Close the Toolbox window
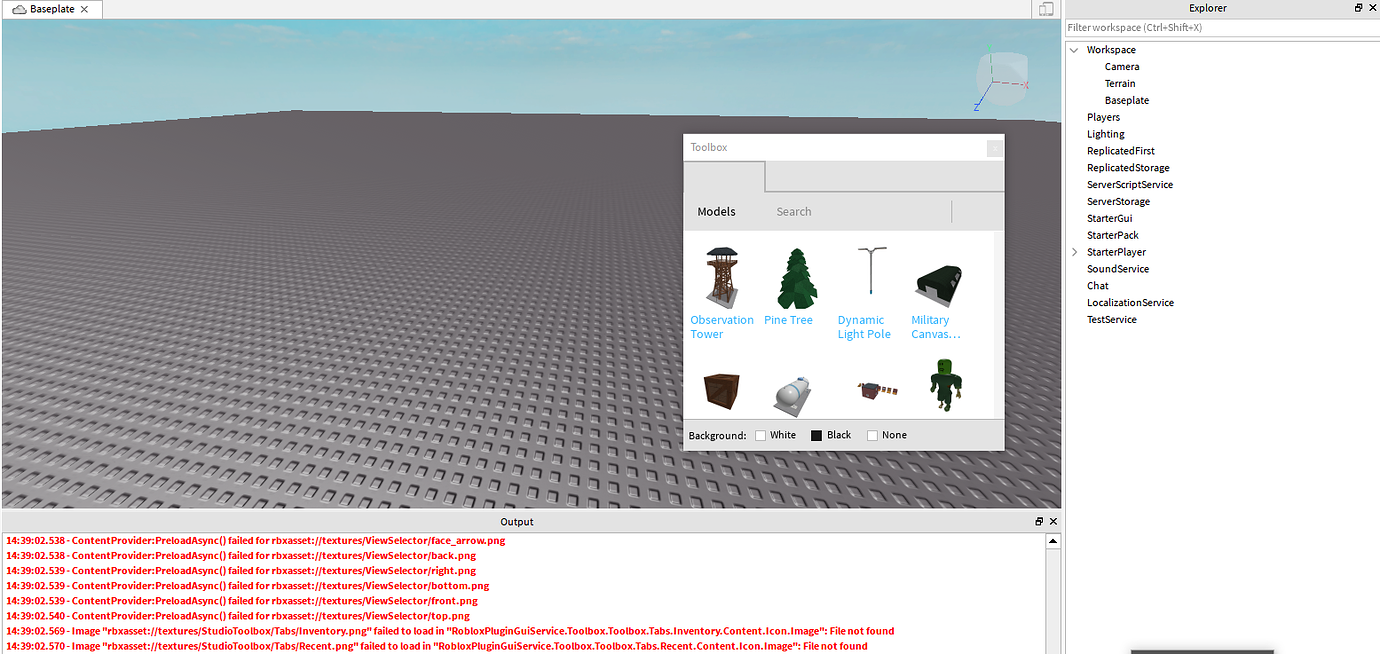The width and height of the screenshot is (1380, 654). pyautogui.click(x=994, y=148)
